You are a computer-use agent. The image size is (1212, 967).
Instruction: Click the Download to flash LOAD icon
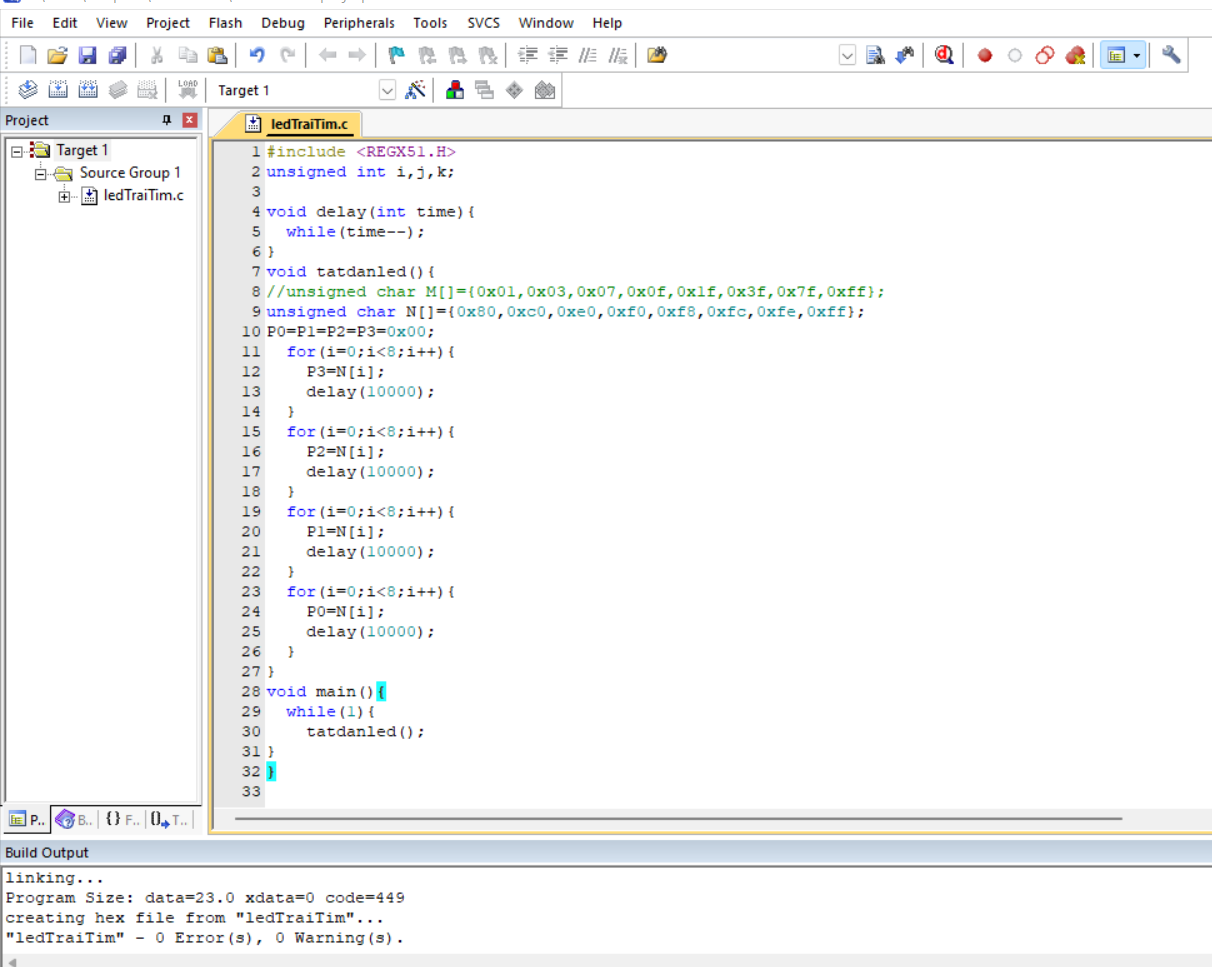187,90
